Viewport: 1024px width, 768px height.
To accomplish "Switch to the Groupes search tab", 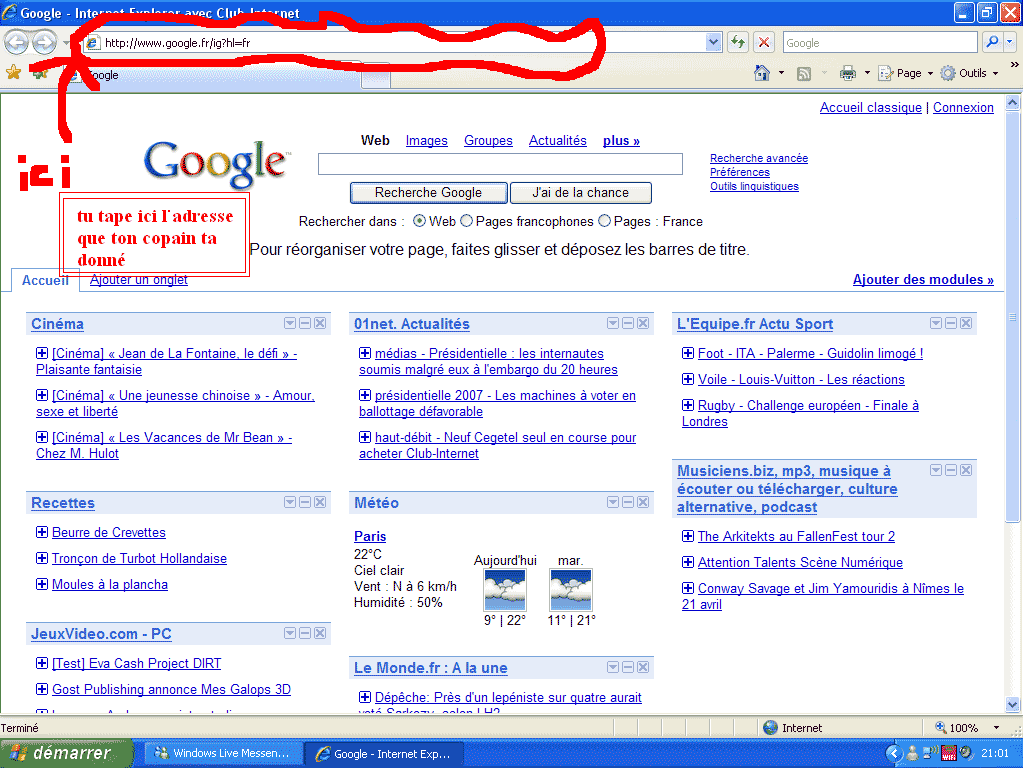I will click(x=488, y=140).
